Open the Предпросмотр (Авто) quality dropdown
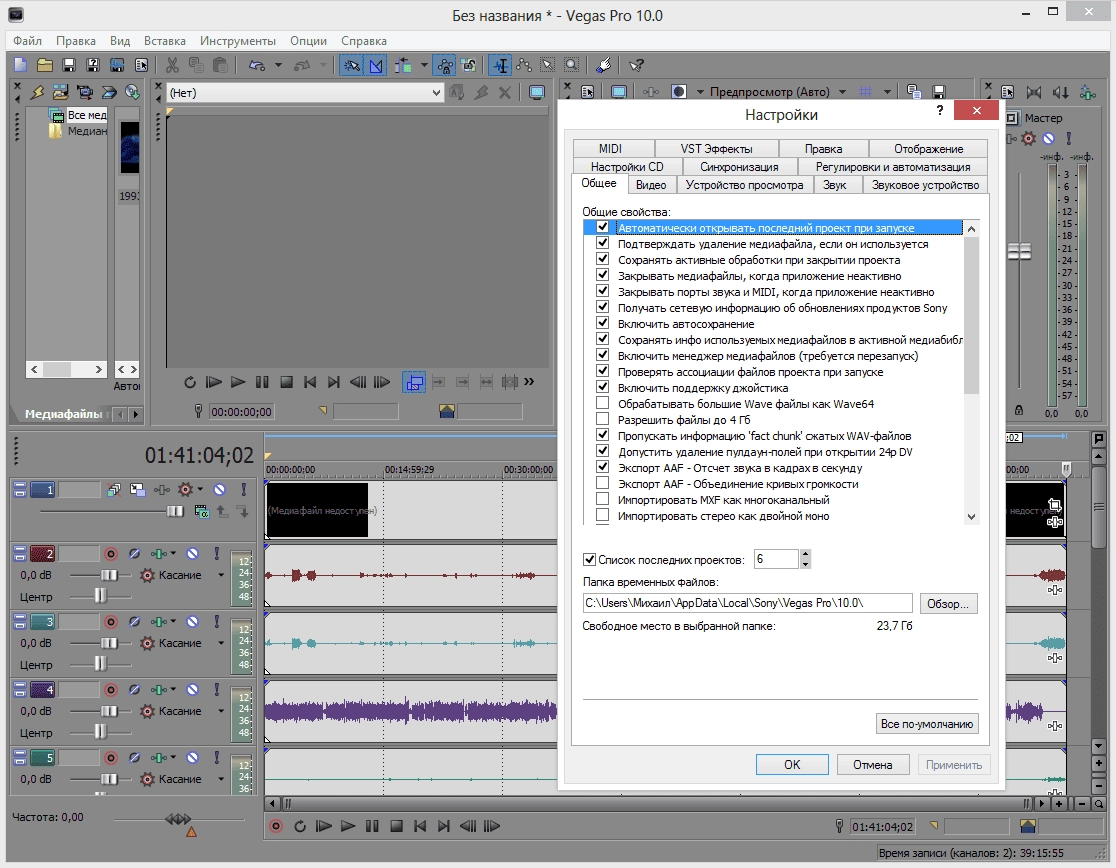1116x868 pixels. (x=843, y=92)
